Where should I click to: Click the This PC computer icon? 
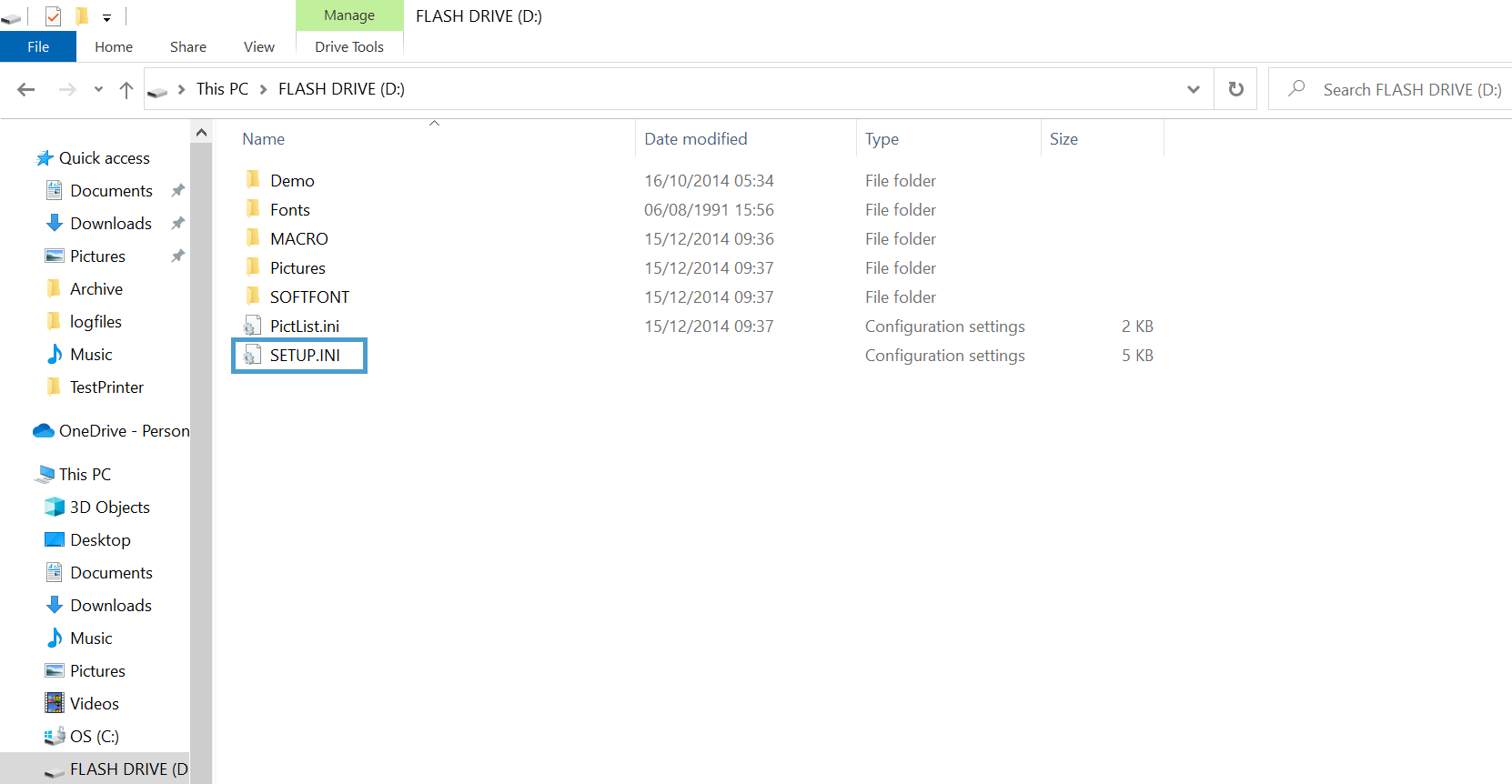45,474
